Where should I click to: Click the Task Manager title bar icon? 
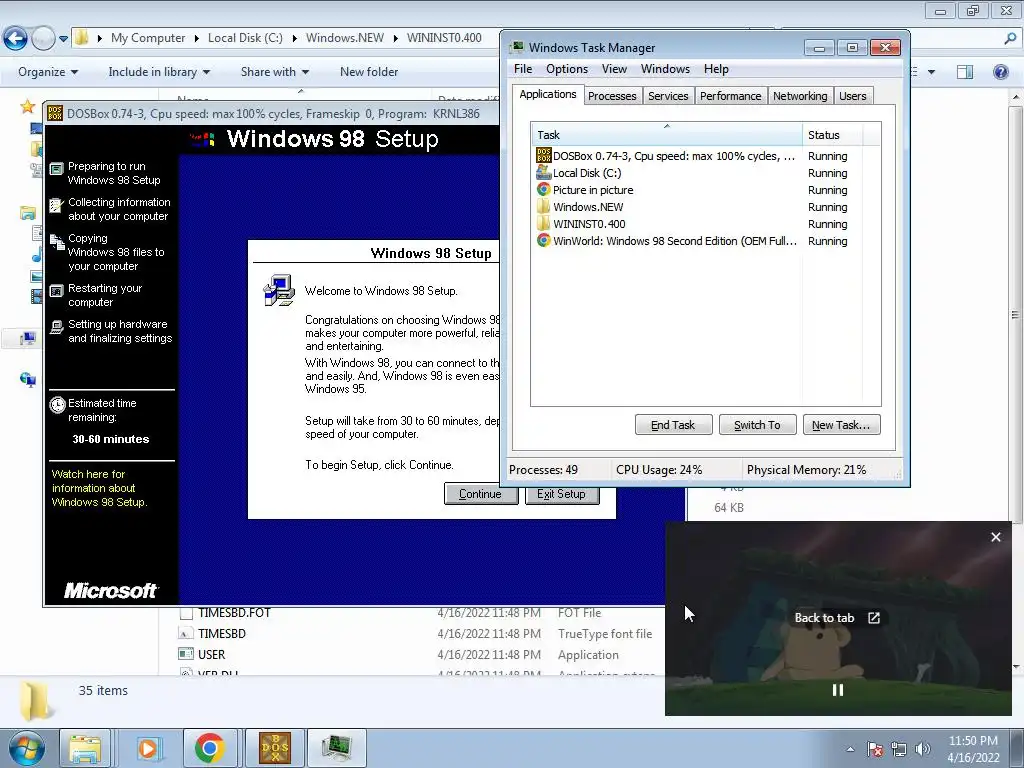518,47
